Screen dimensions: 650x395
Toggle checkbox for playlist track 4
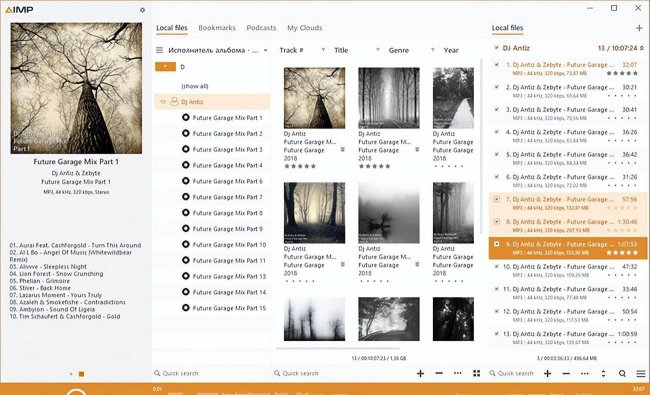tap(497, 131)
